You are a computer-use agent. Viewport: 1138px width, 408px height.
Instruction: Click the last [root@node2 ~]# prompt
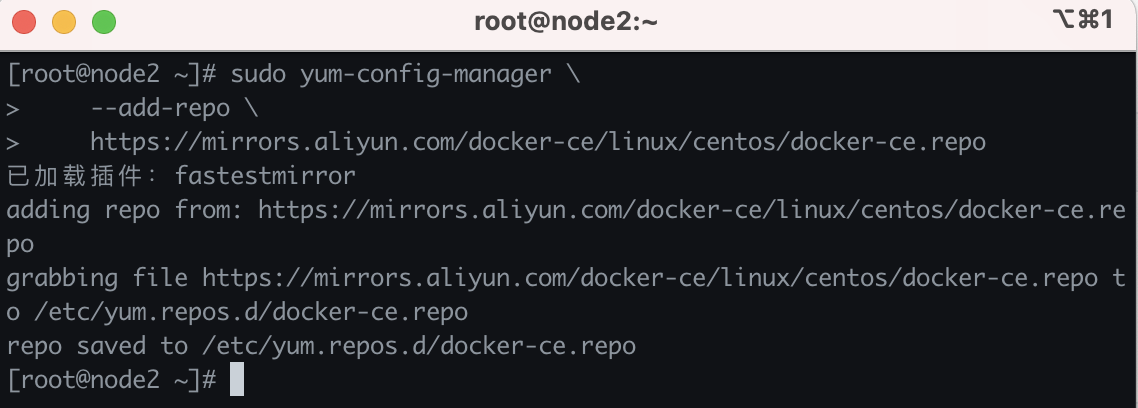[x=111, y=380]
